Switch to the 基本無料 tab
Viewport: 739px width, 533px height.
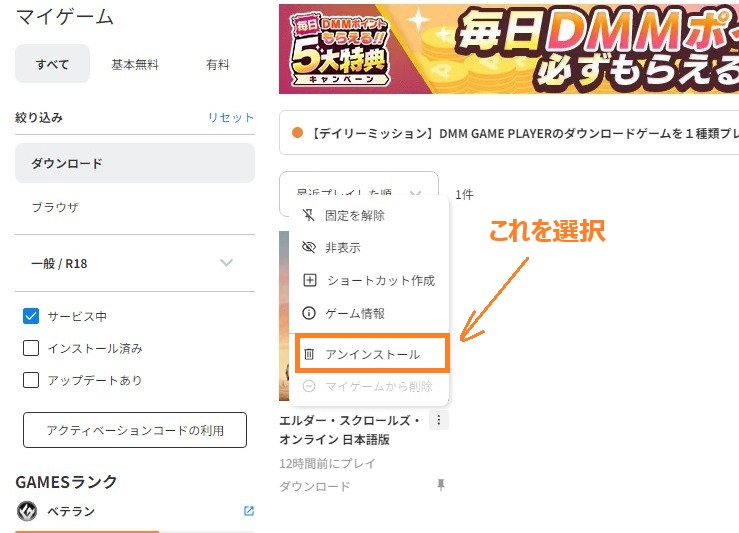[x=135, y=64]
